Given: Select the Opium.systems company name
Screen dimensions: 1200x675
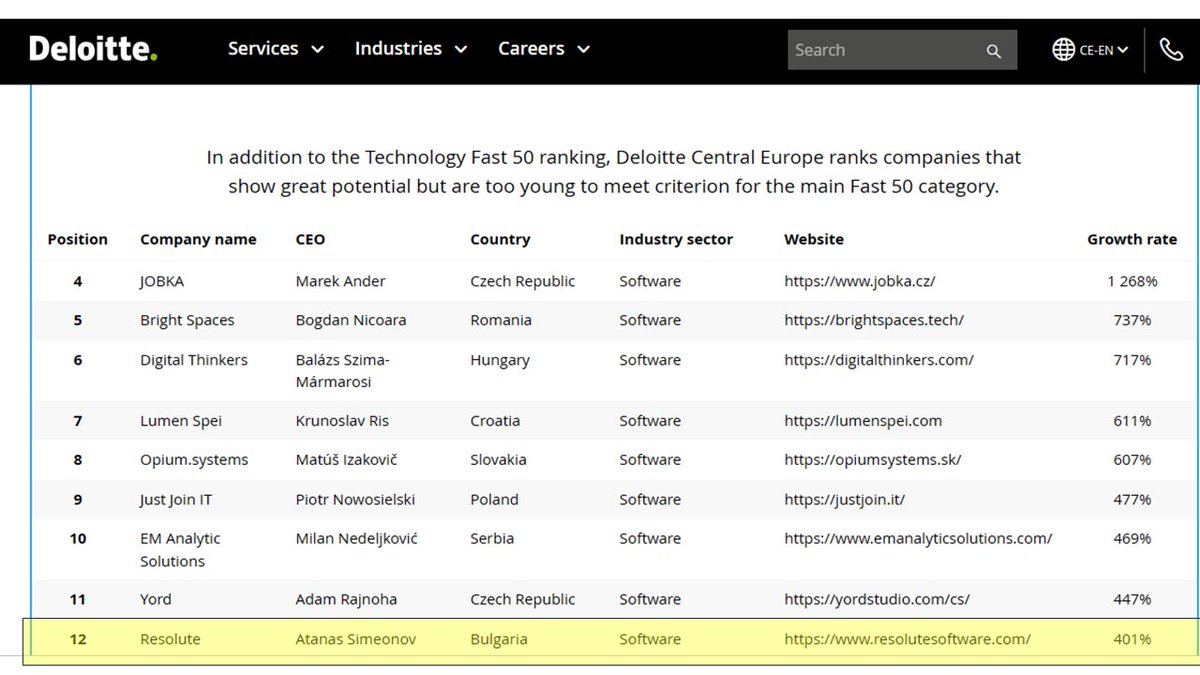Looking at the screenshot, I should pyautogui.click(x=194, y=460).
